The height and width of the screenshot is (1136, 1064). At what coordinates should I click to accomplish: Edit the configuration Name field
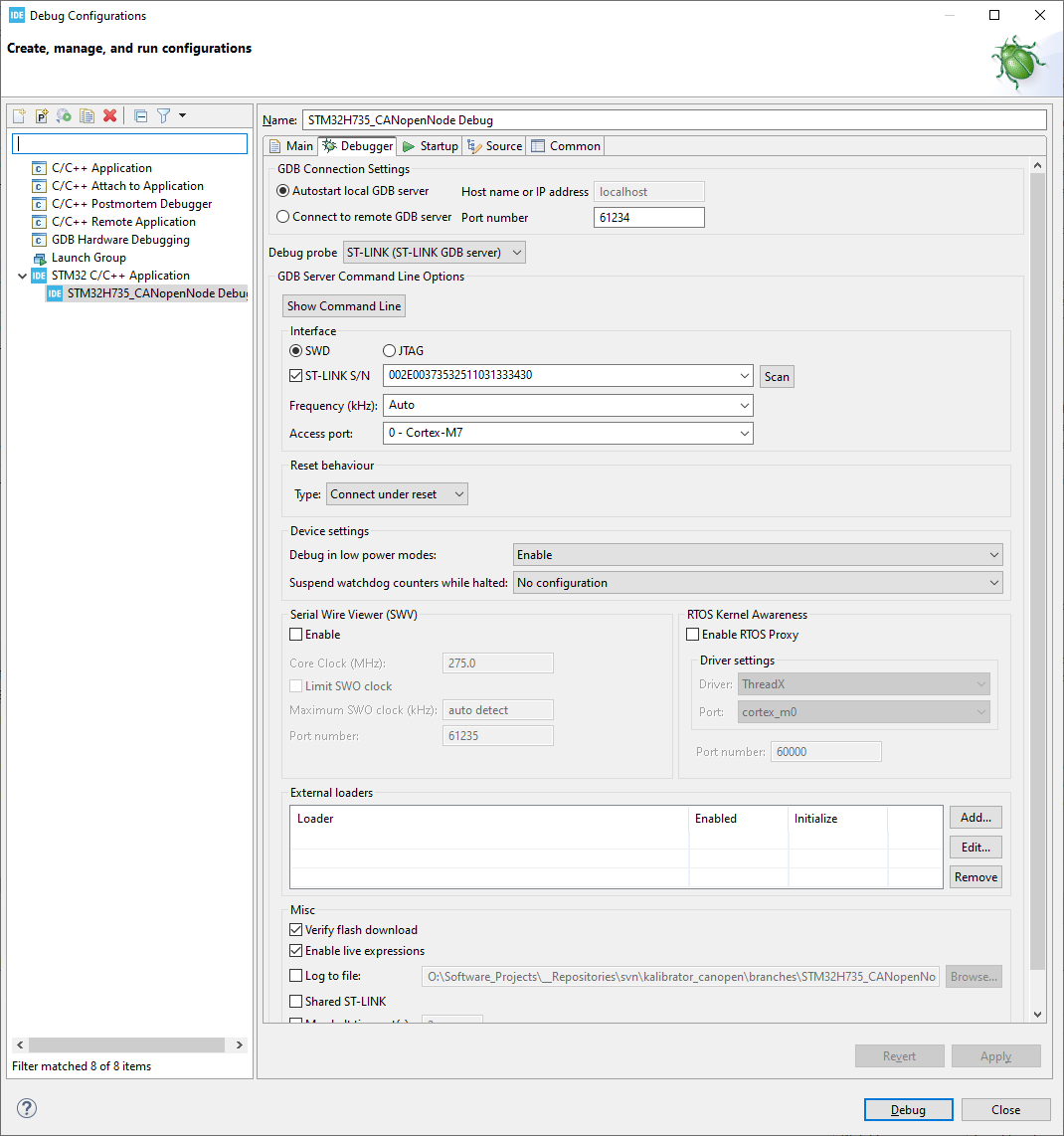coord(597,119)
